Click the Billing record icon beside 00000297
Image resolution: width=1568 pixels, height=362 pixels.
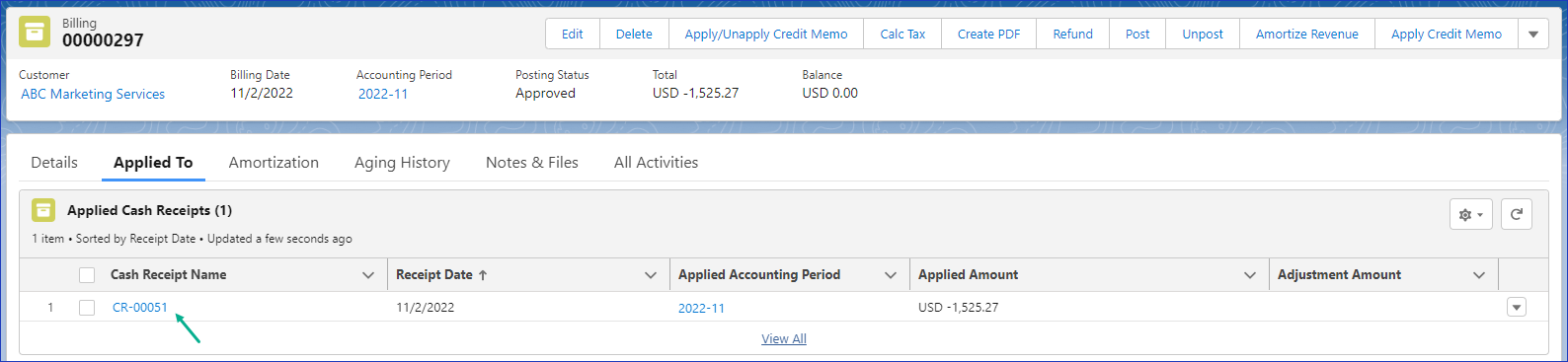tap(35, 32)
